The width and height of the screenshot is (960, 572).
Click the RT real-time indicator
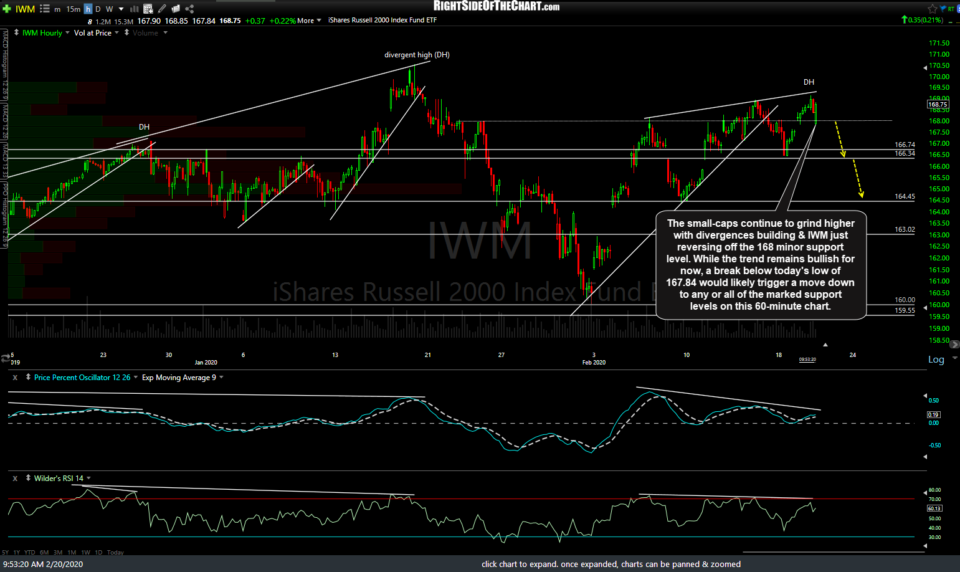point(951,9)
